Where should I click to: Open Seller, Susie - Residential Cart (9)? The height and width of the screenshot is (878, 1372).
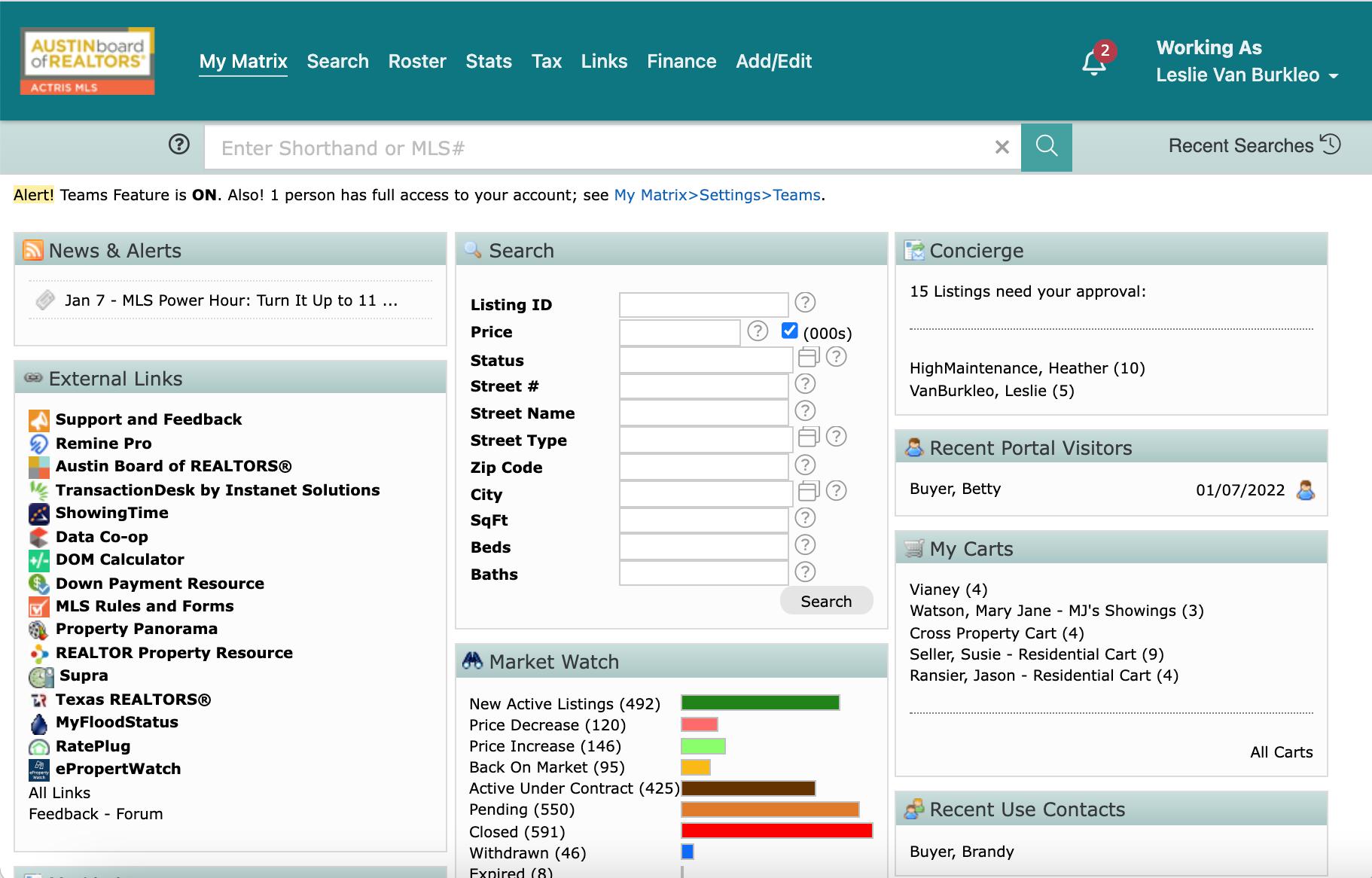point(1037,654)
